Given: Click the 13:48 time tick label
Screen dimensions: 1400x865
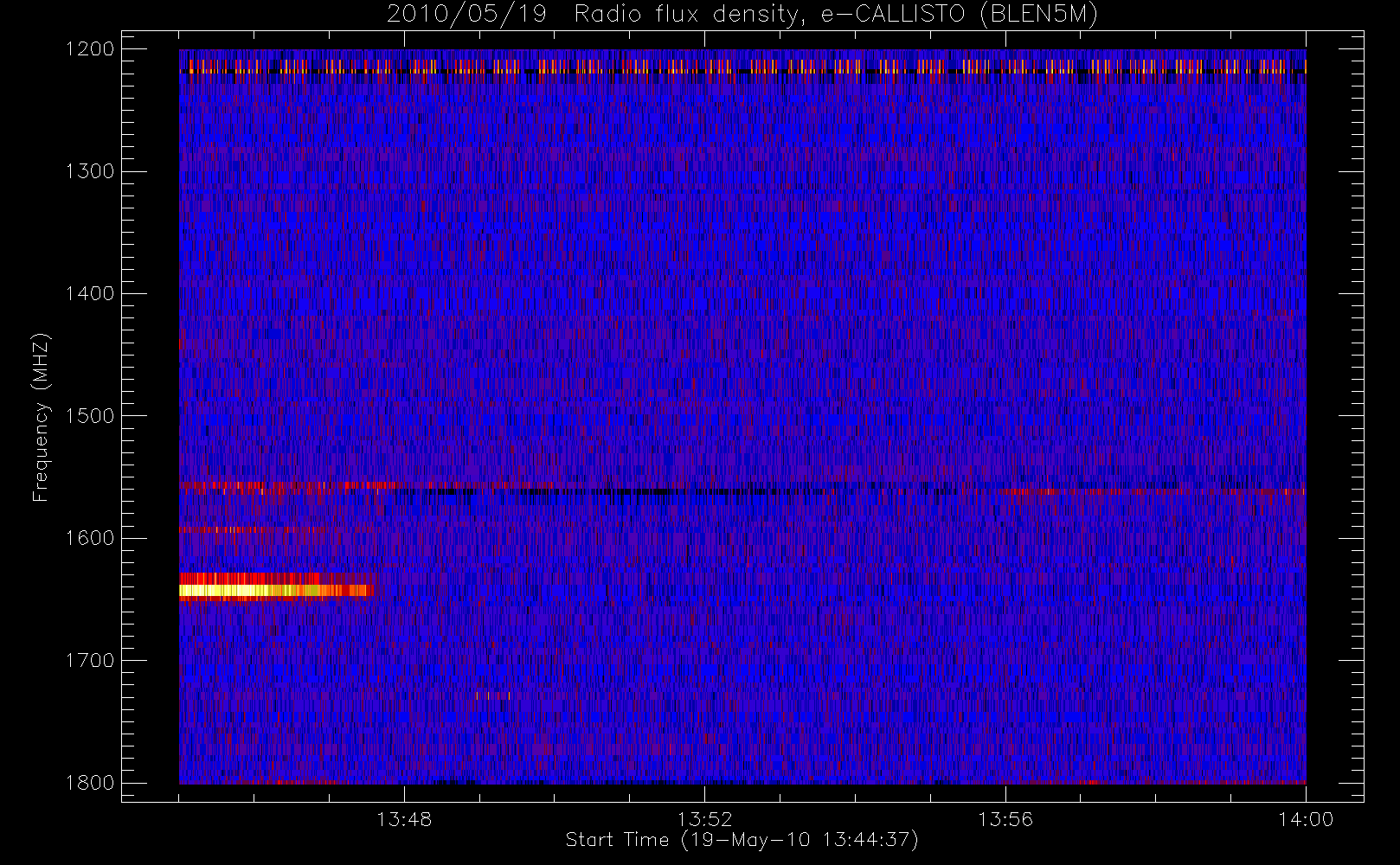Looking at the screenshot, I should pos(404,819).
